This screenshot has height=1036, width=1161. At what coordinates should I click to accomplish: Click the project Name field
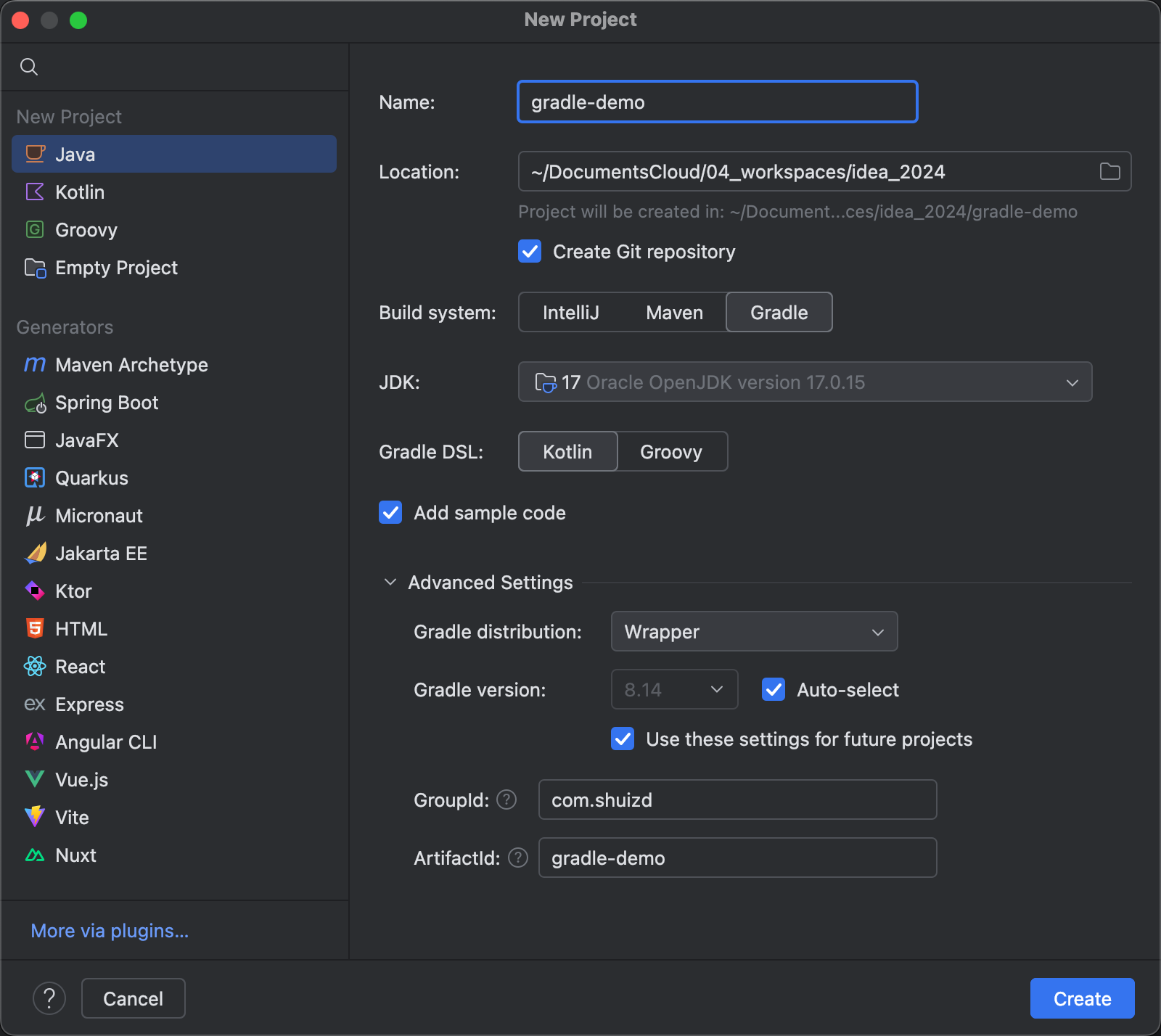pyautogui.click(x=718, y=102)
